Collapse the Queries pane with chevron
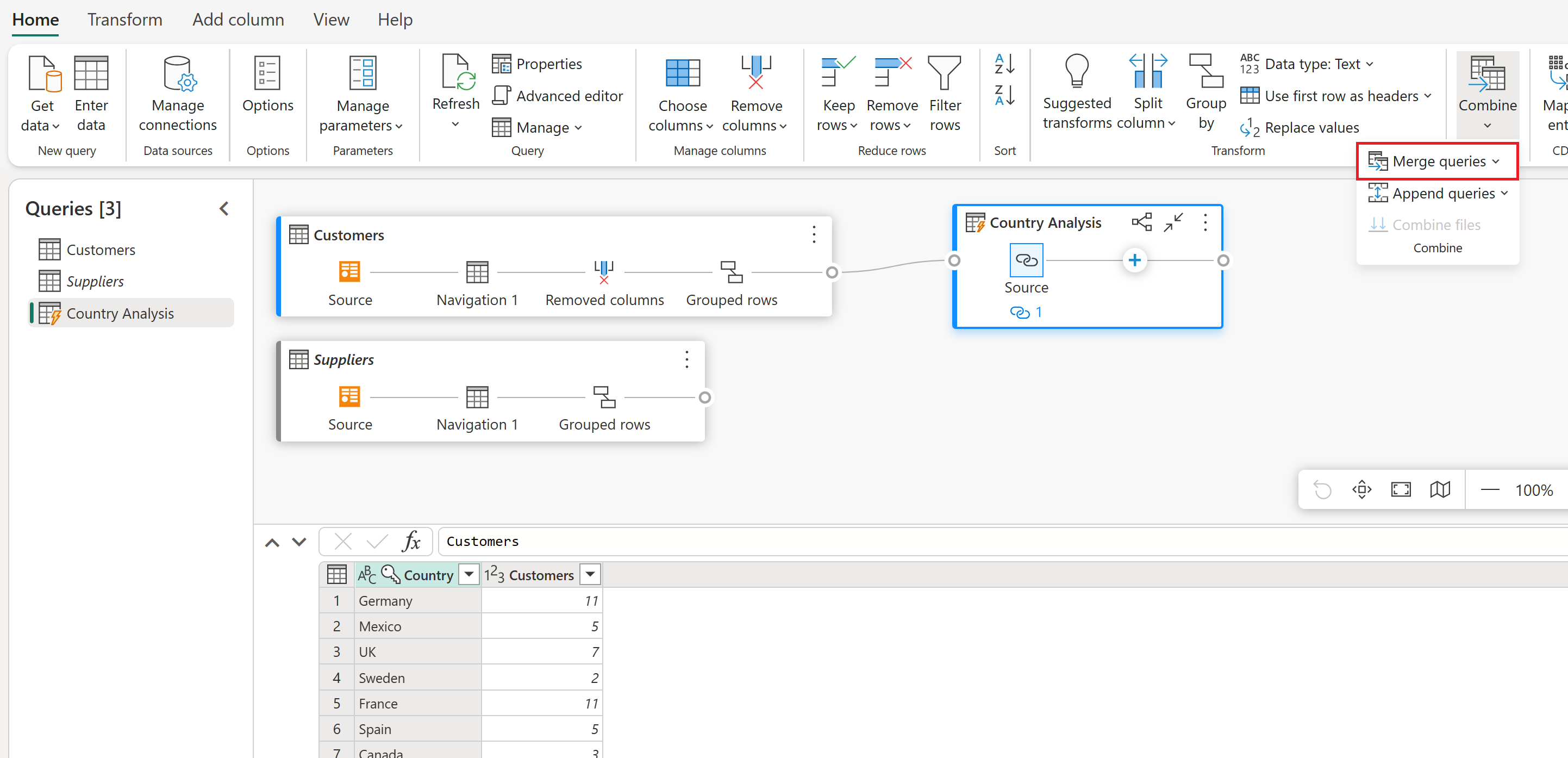 pos(224,209)
